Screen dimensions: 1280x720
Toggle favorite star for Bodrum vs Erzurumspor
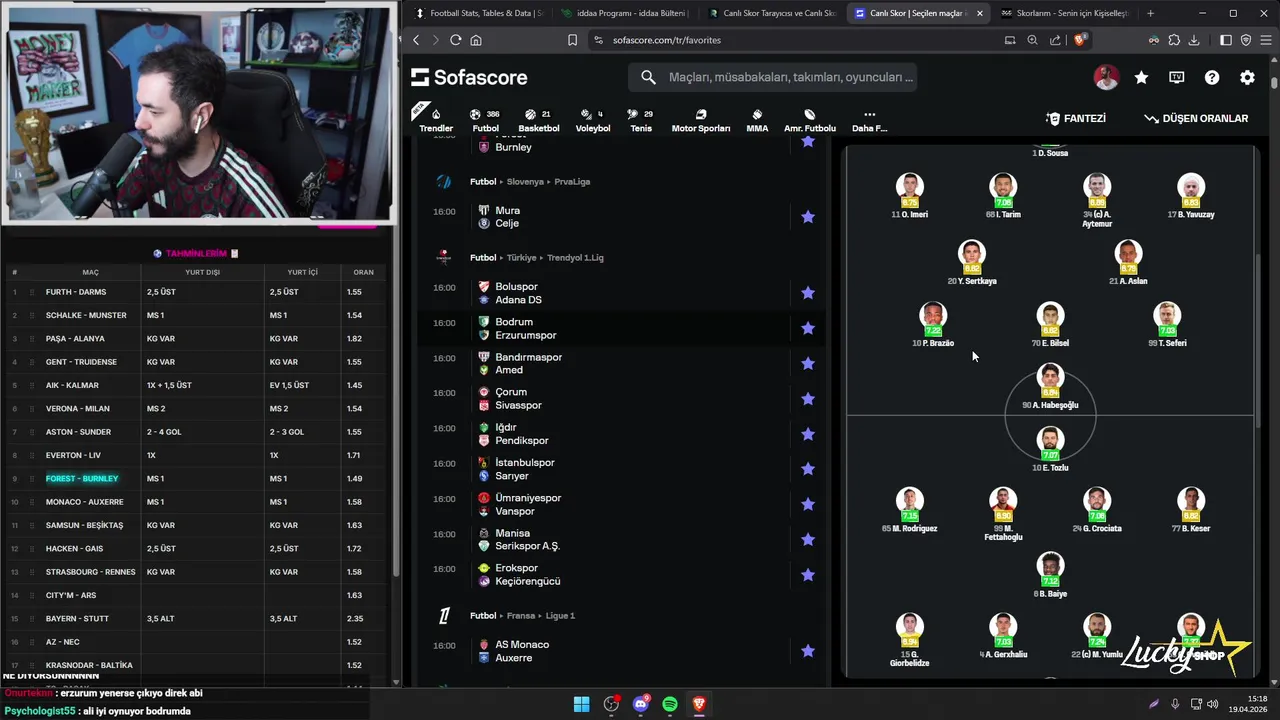coord(808,328)
